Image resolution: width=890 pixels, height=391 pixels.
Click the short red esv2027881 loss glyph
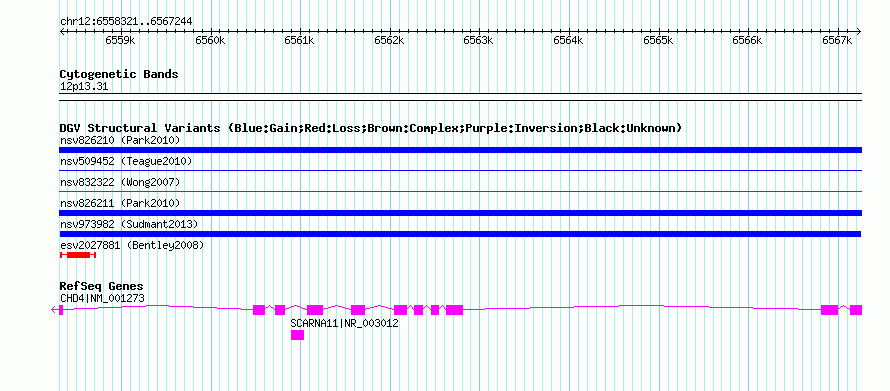coord(78,255)
